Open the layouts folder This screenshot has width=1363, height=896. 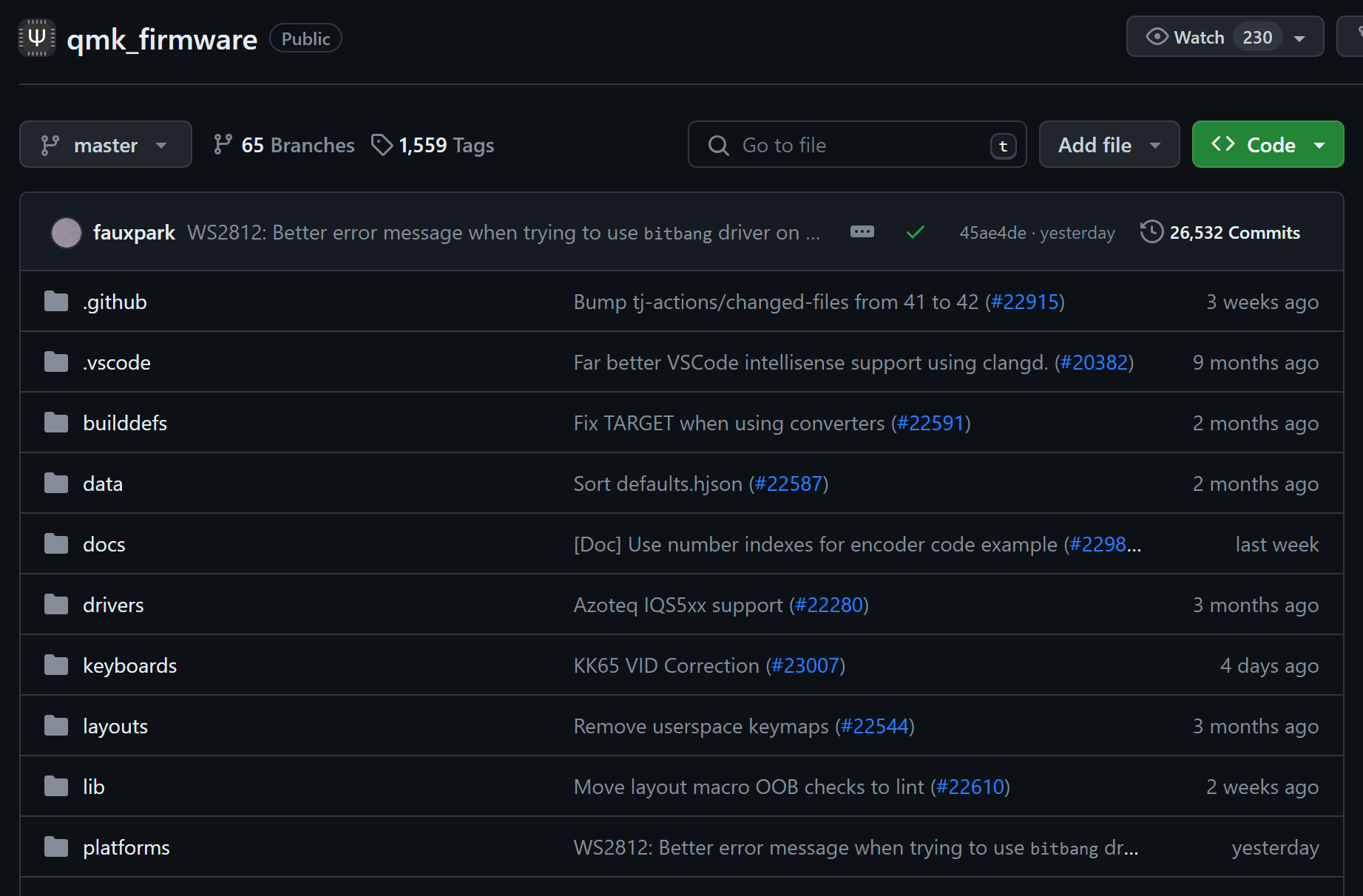coord(115,726)
